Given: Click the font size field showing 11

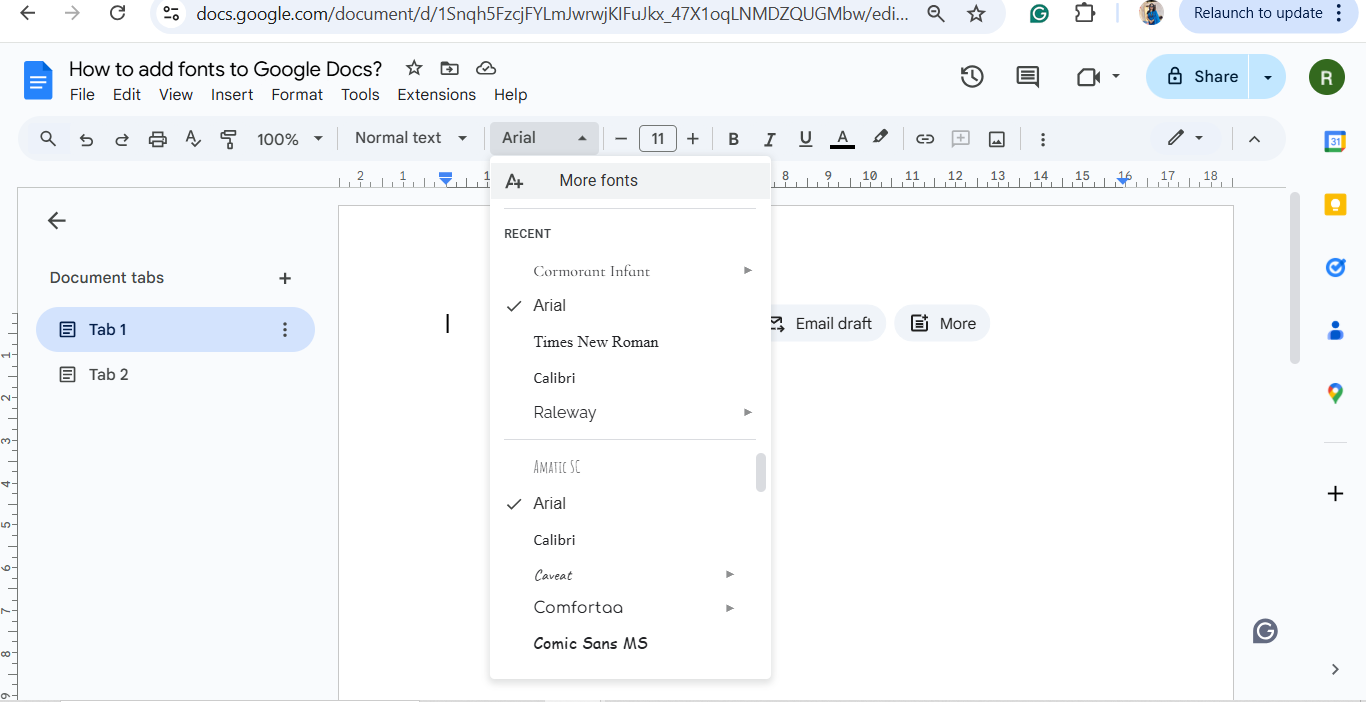Looking at the screenshot, I should tap(657, 139).
